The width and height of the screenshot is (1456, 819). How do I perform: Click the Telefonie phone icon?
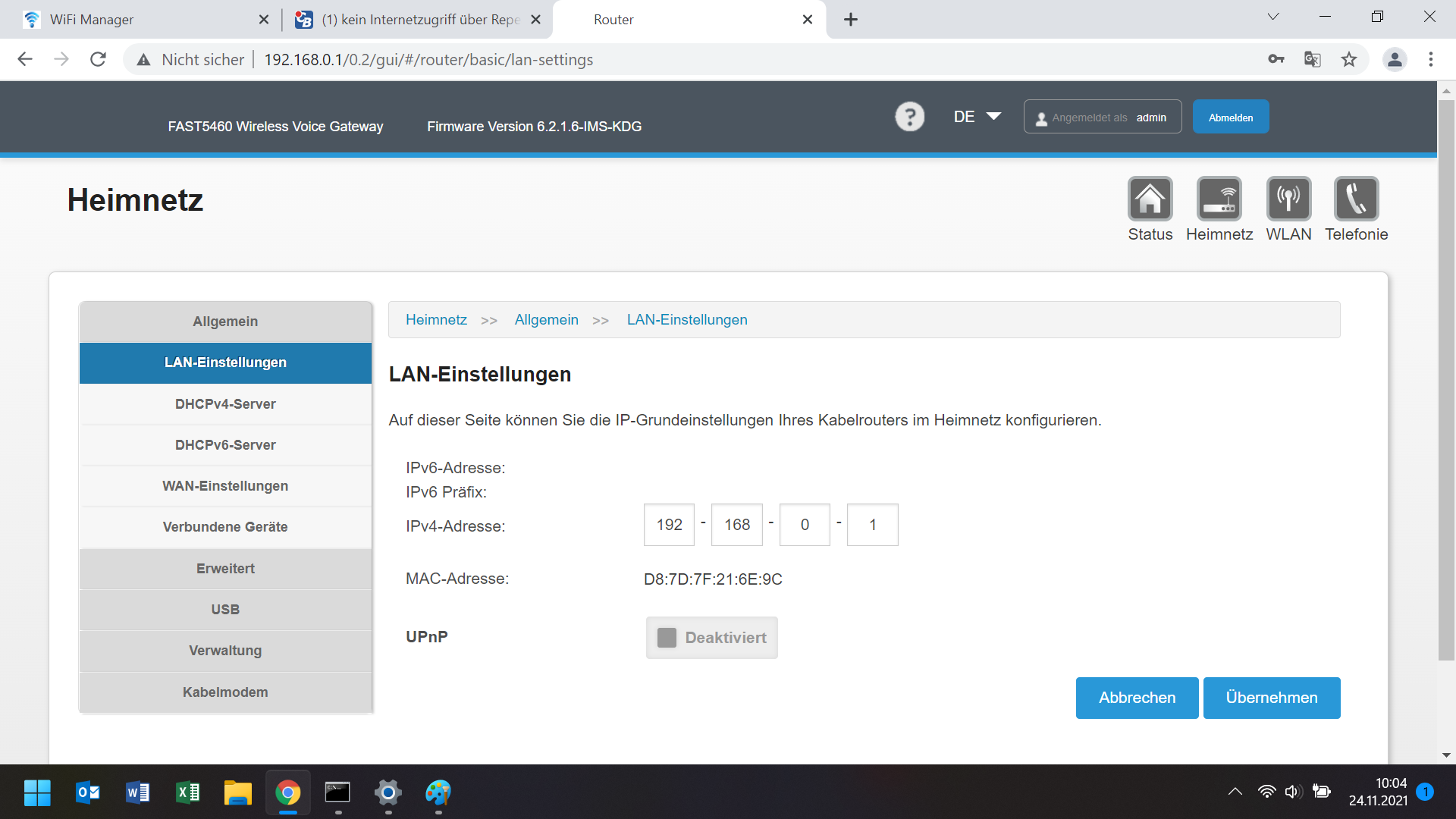(x=1357, y=199)
